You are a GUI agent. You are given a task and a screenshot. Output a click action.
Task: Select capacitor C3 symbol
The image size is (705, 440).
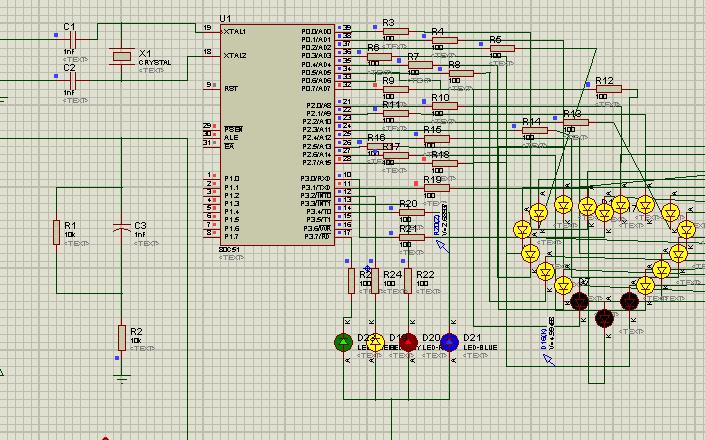click(122, 228)
